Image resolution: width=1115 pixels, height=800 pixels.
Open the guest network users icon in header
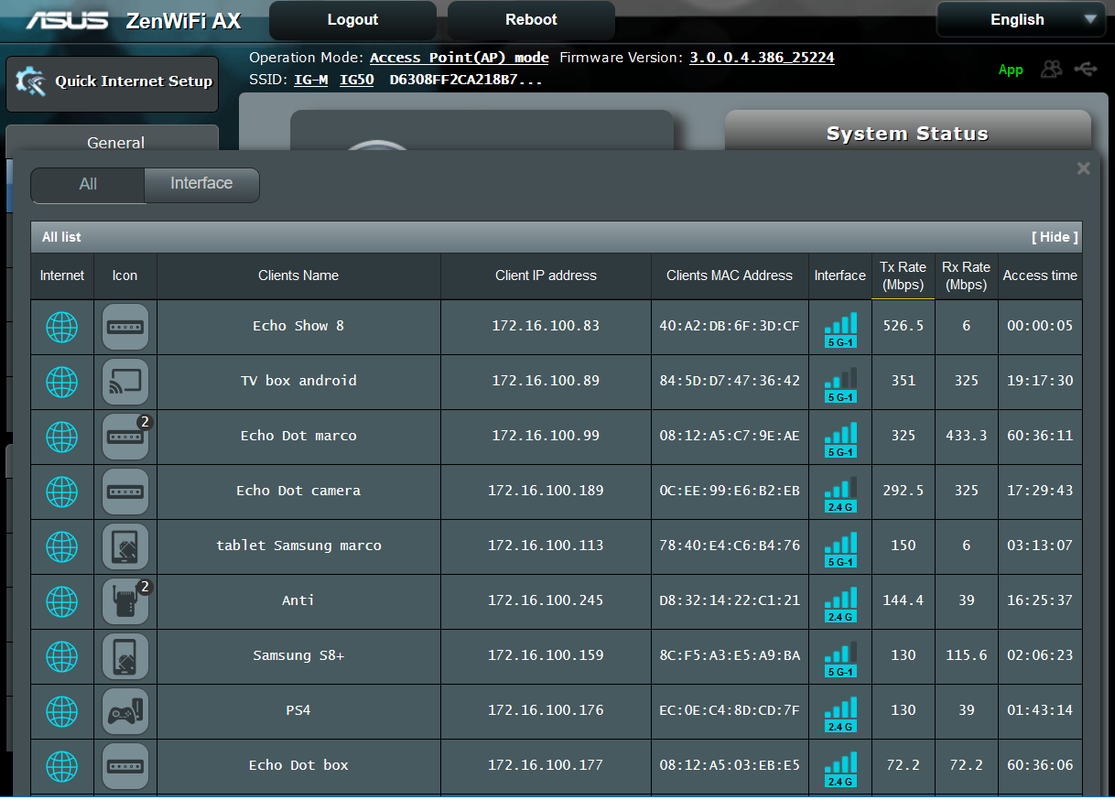1051,69
